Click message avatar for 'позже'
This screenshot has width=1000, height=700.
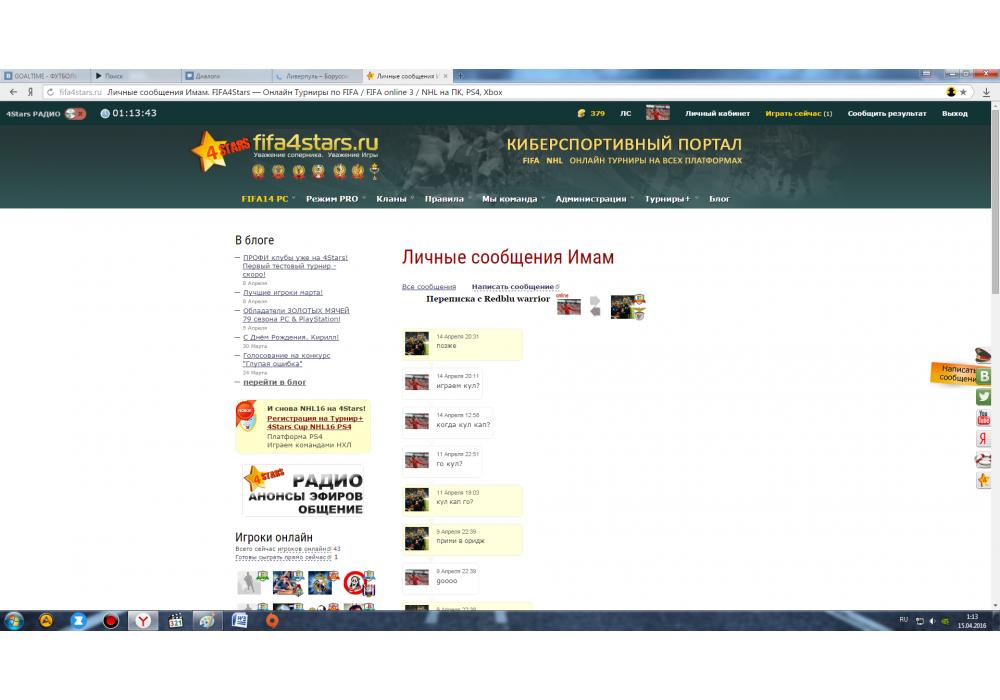pos(417,344)
